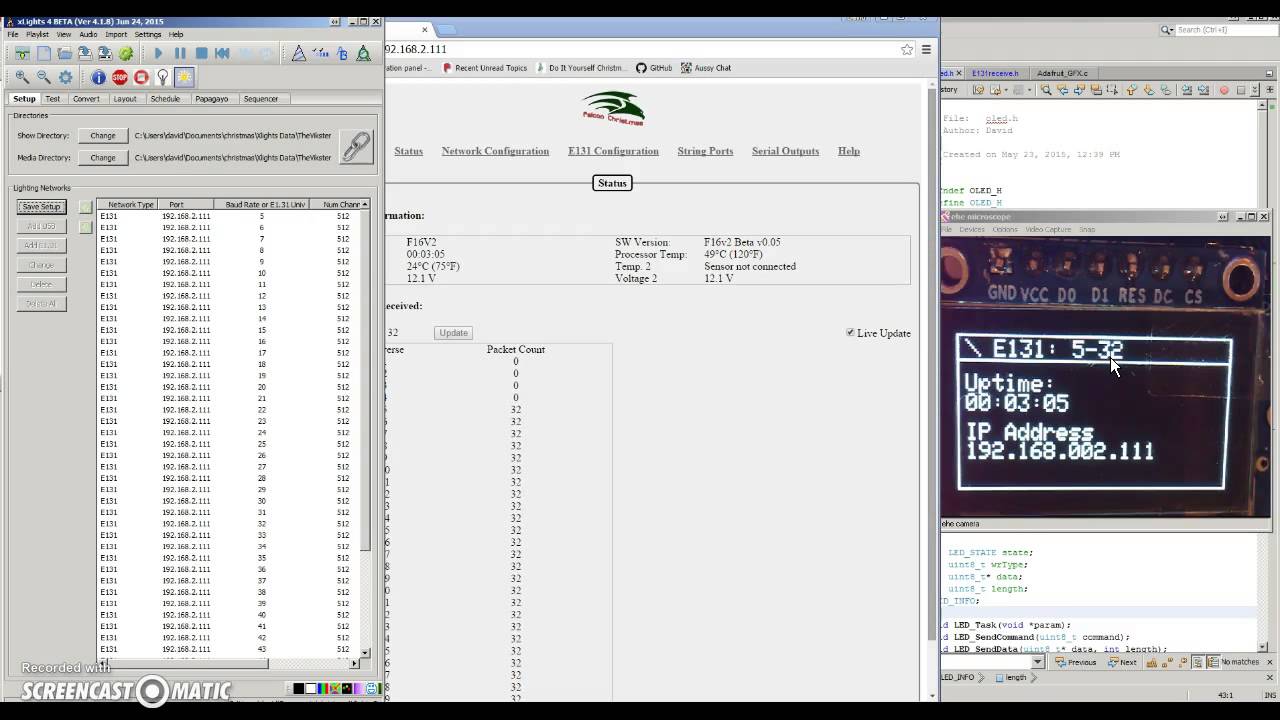
Task: Click the Update button on Falcon status page
Action: point(453,333)
